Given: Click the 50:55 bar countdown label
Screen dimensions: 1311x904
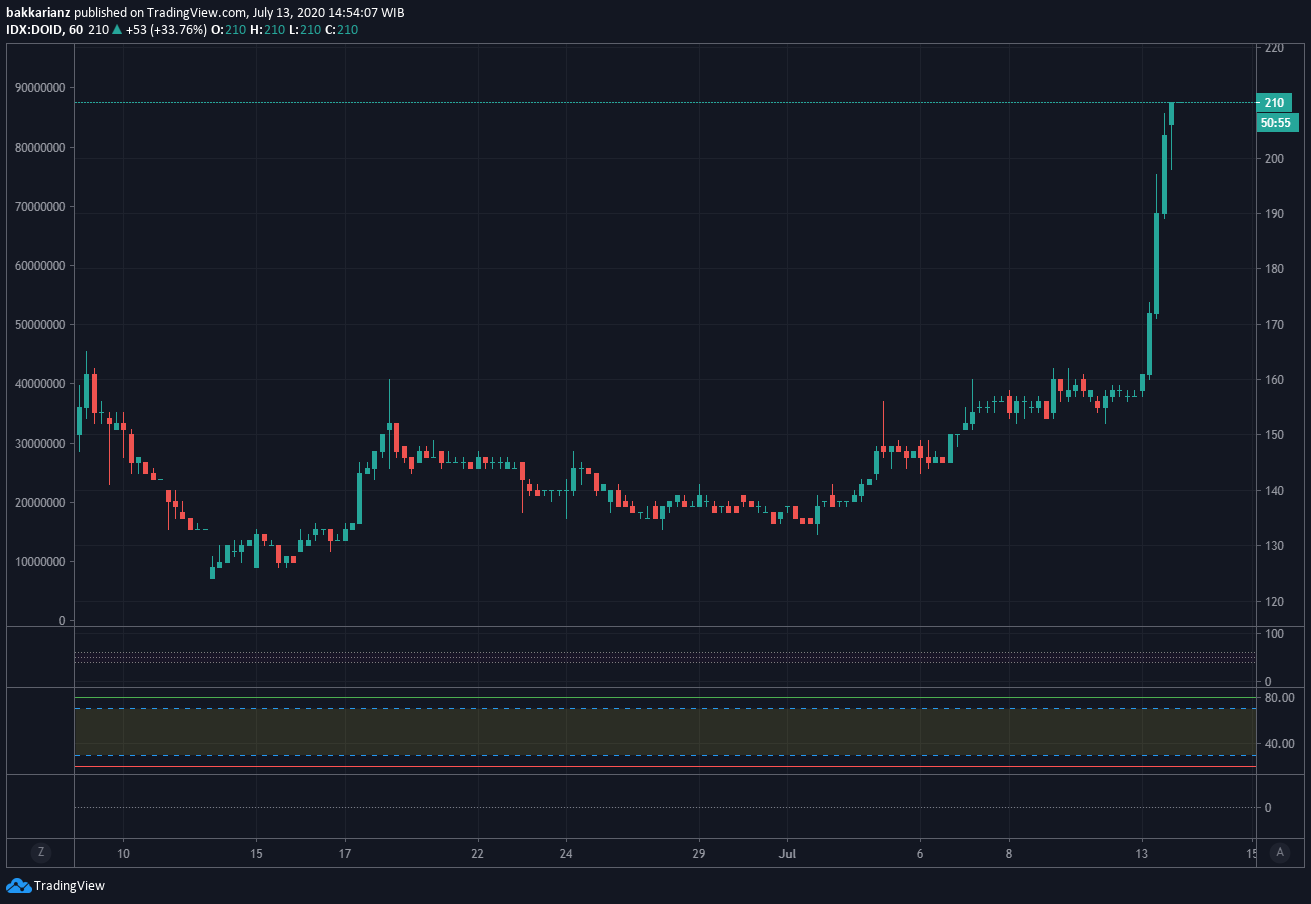Looking at the screenshot, I should (1277, 123).
